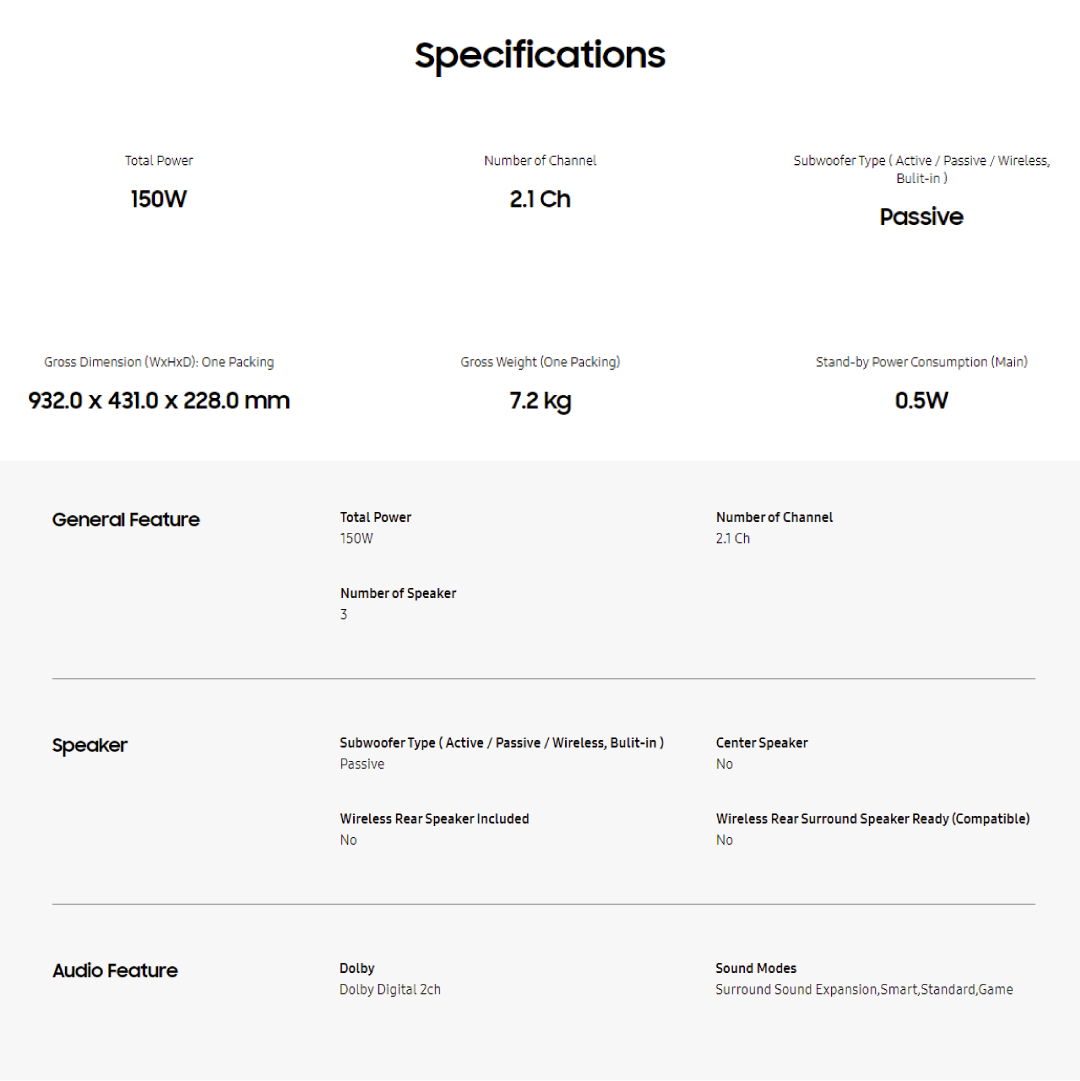Click the Audio Feature section heading

click(115, 971)
